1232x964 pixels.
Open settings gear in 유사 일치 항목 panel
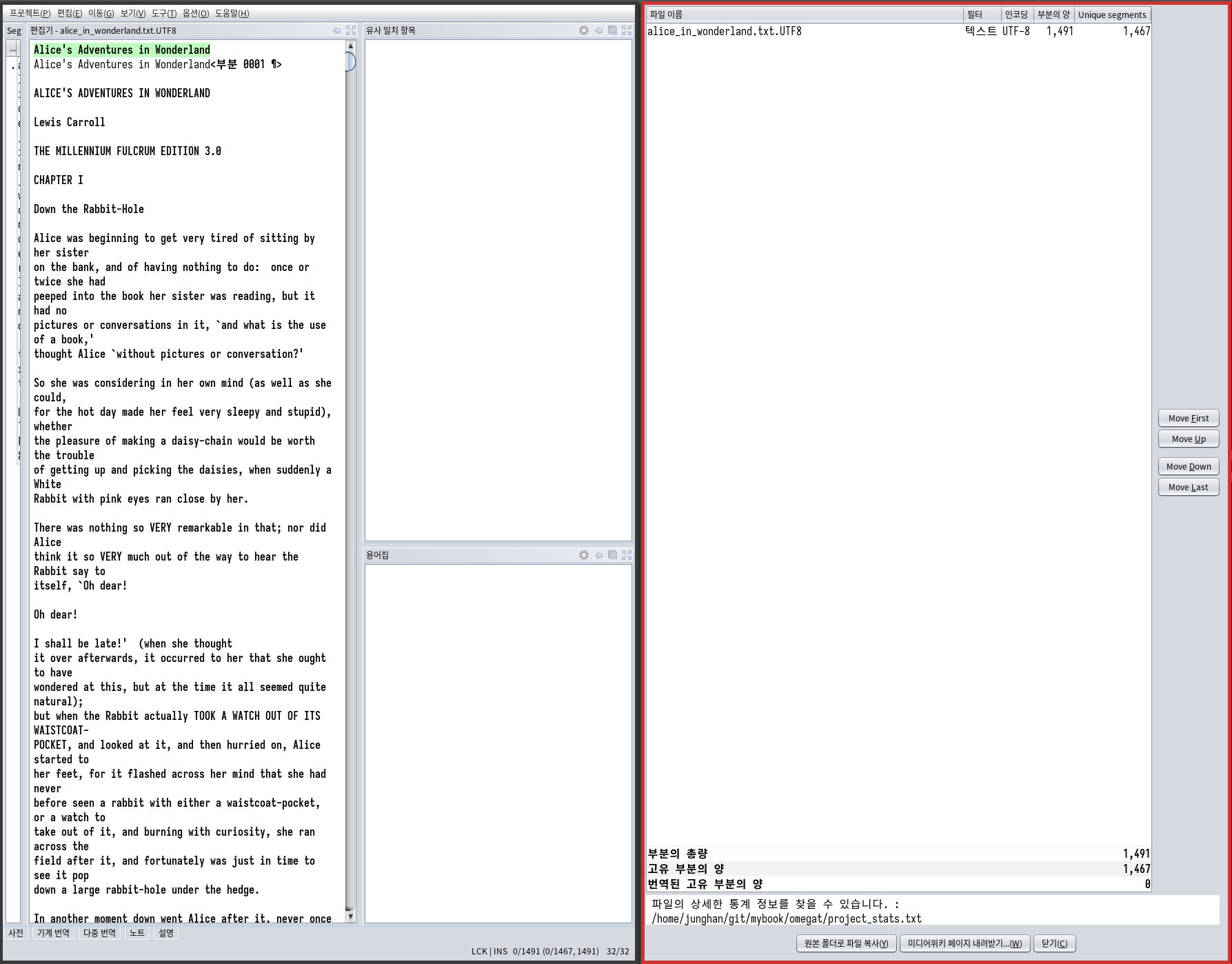click(584, 30)
